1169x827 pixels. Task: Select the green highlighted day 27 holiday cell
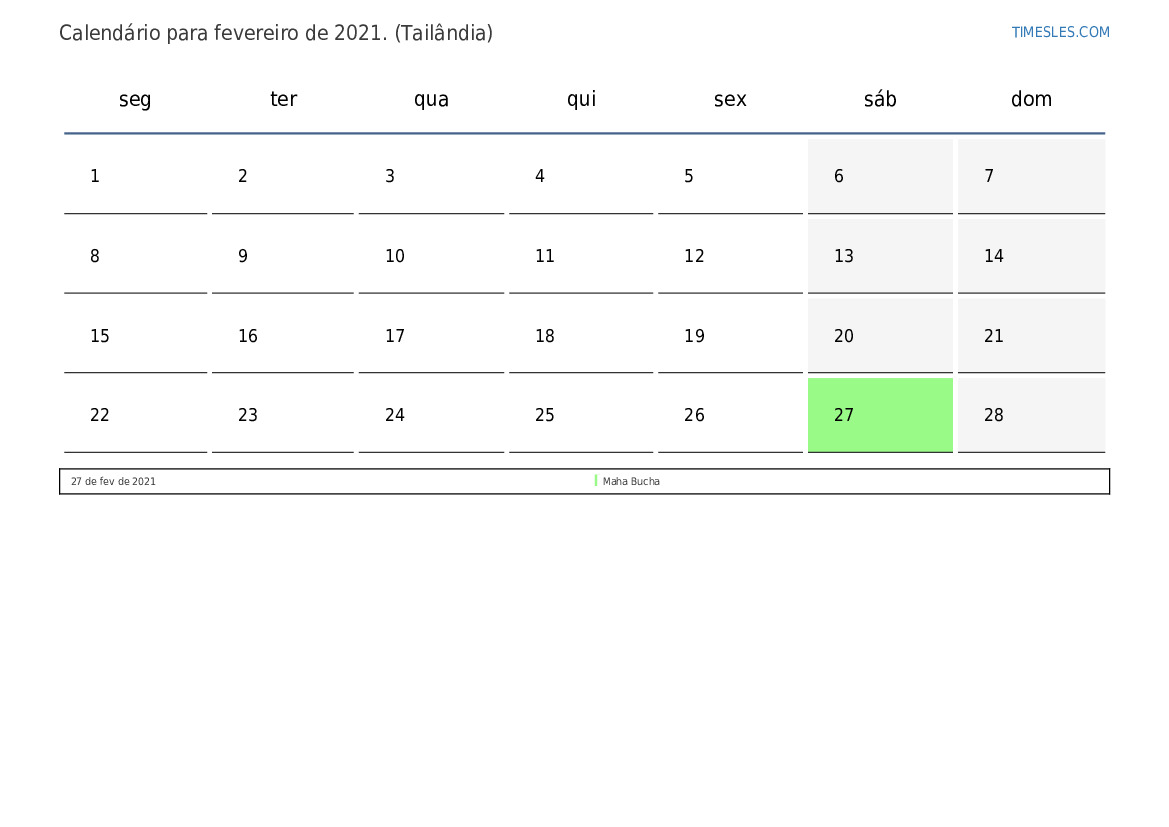pyautogui.click(x=880, y=415)
